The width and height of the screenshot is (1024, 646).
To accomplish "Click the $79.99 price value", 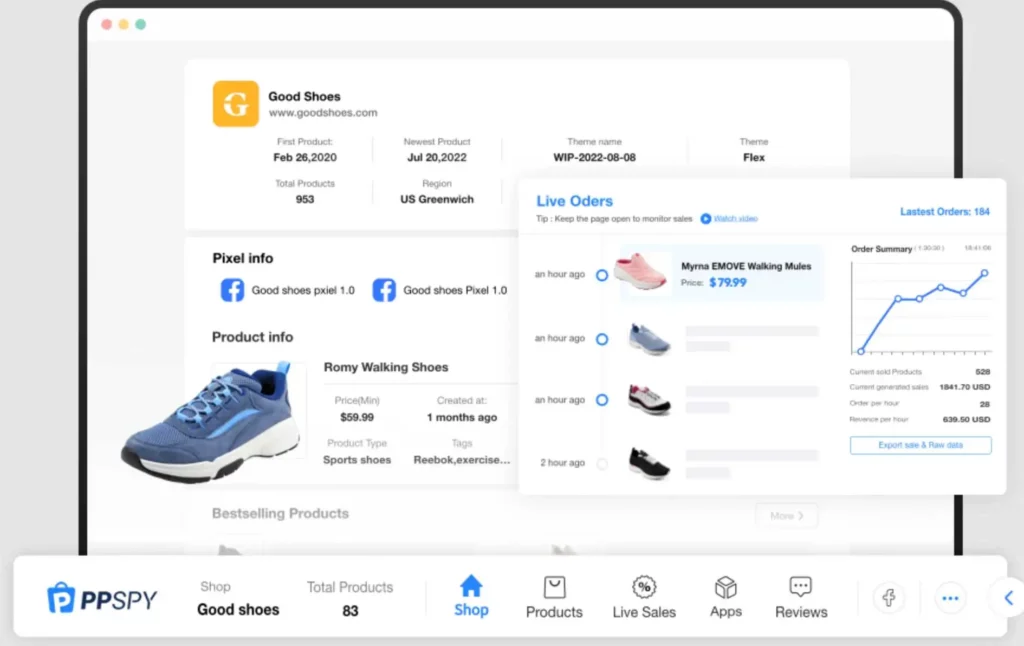I will pyautogui.click(x=728, y=283).
